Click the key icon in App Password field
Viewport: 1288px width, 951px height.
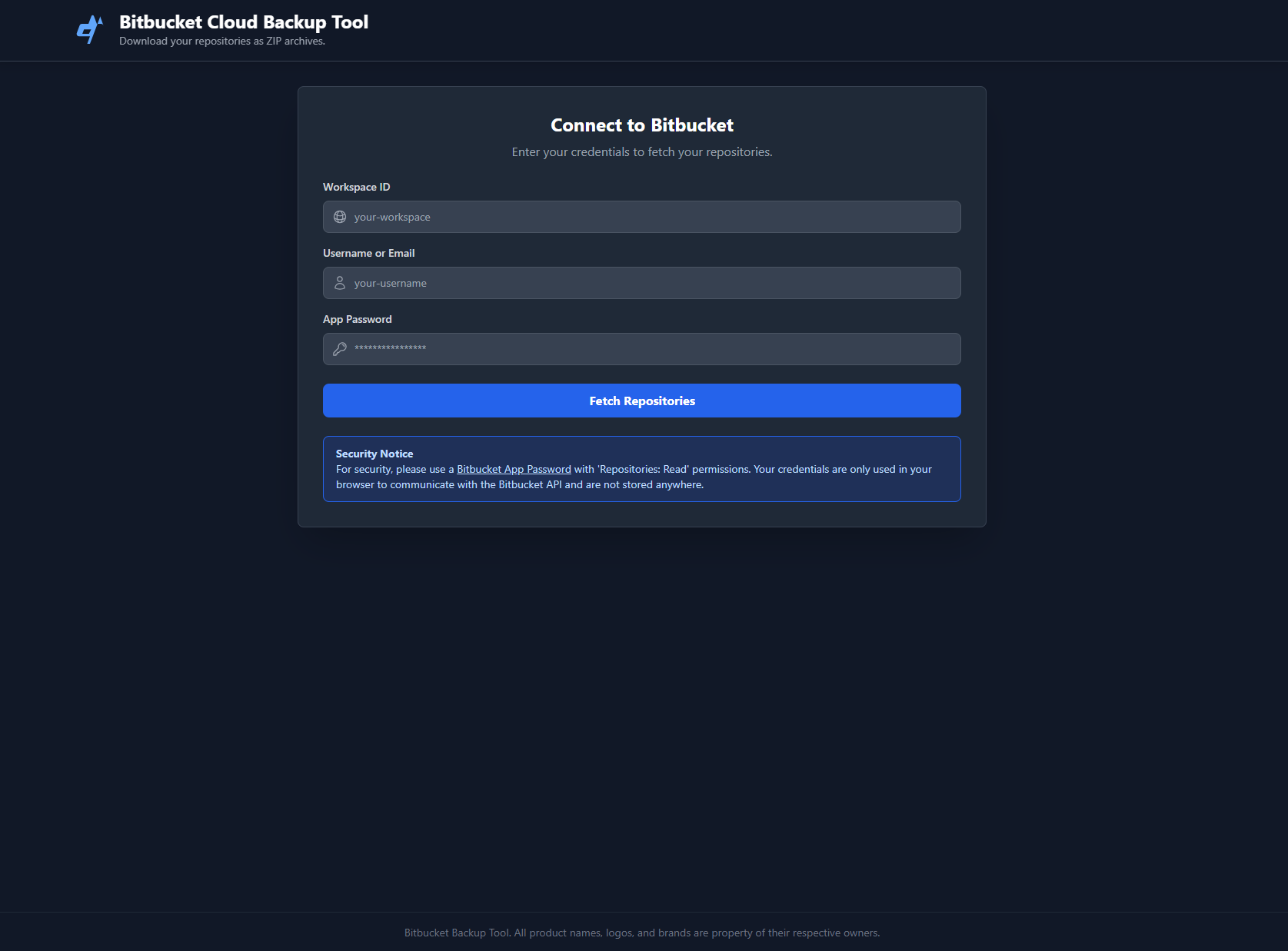pos(340,349)
